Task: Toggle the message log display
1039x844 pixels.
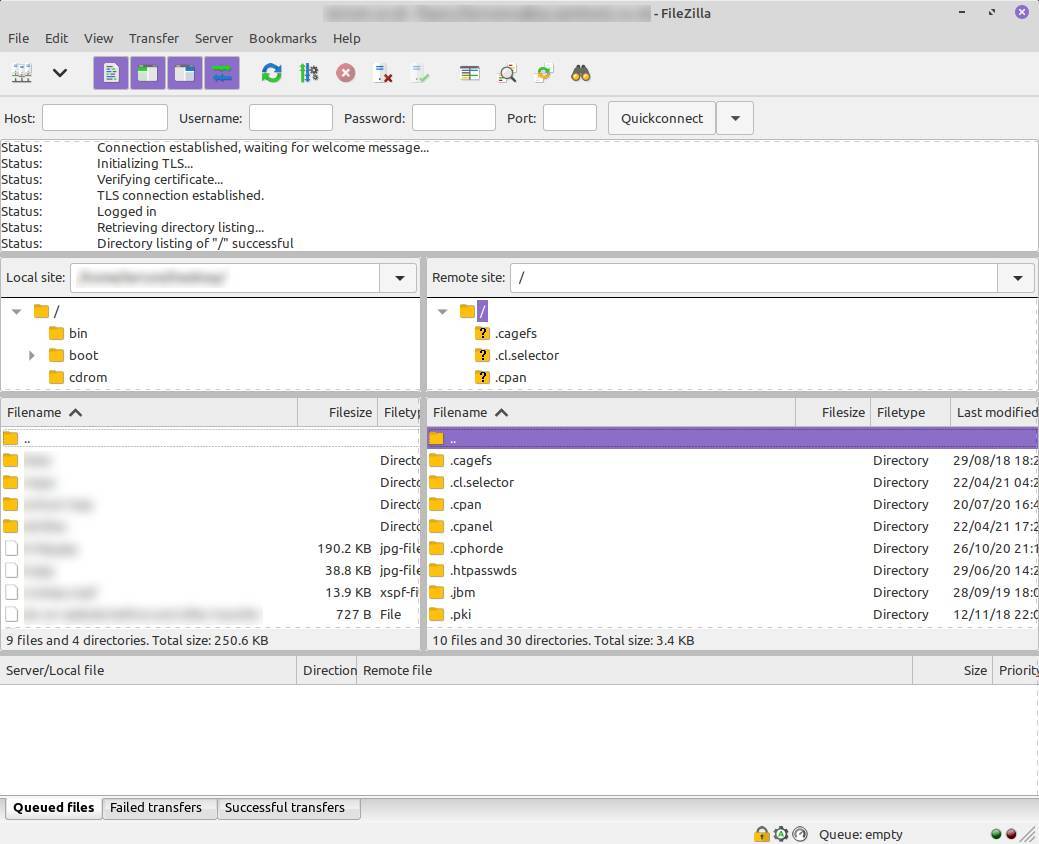Action: [111, 73]
